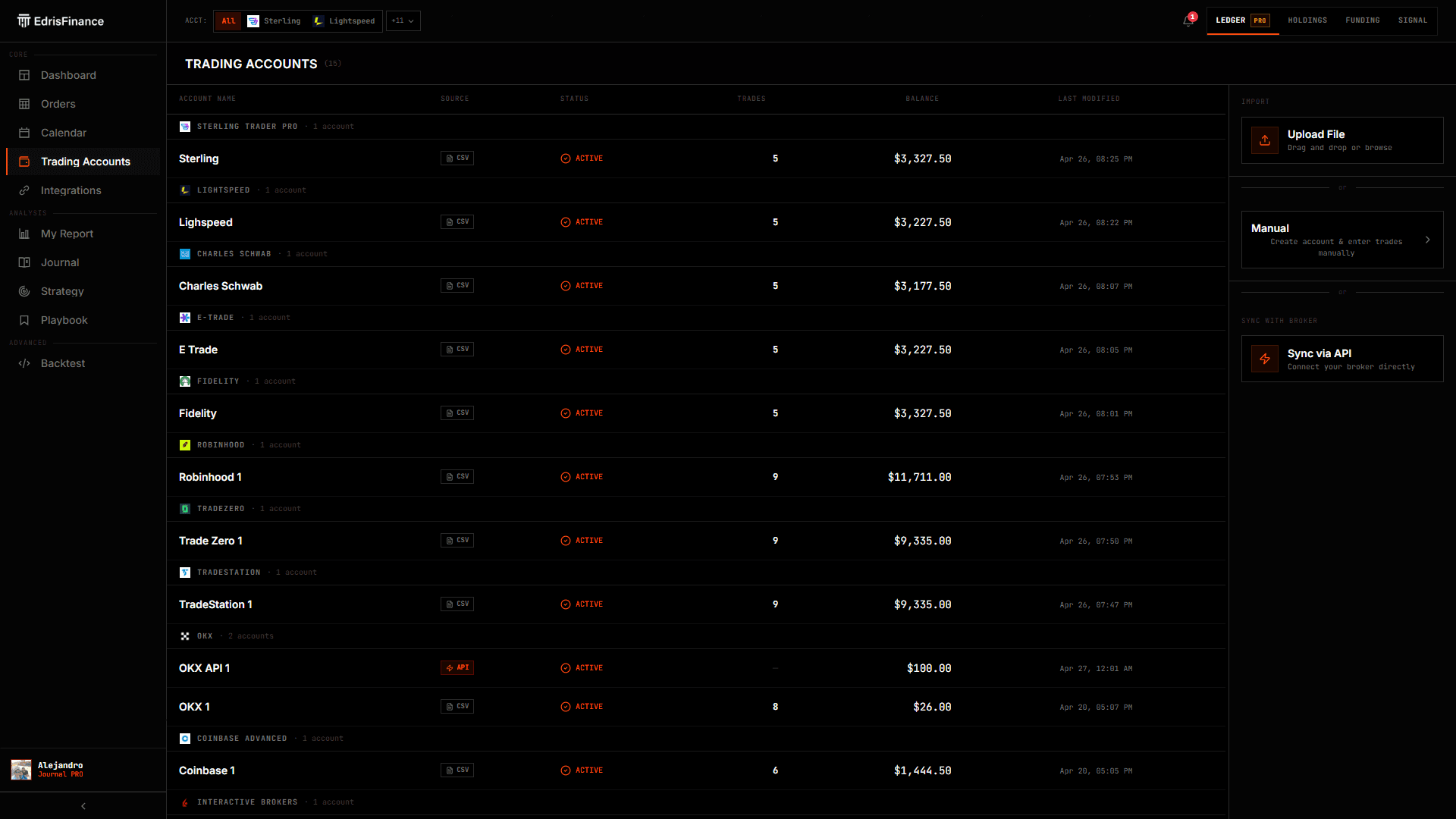Click the My Report chart icon
This screenshot has height=819, width=1456.
24,234
